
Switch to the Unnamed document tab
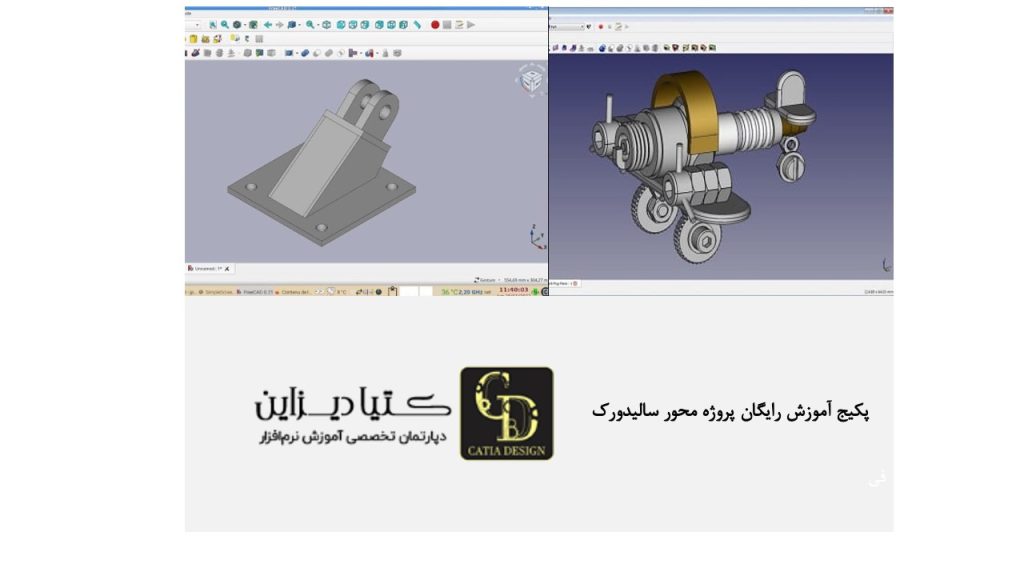(x=206, y=269)
